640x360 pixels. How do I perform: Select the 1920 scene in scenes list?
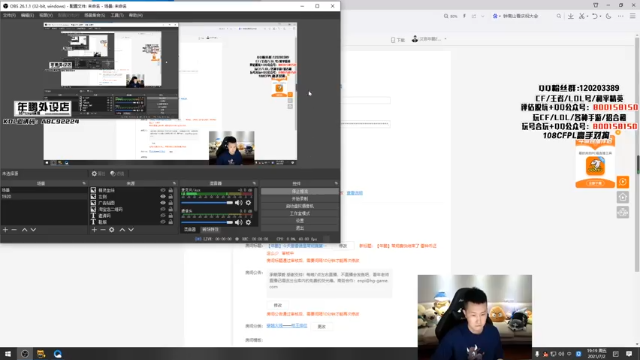click(x=44, y=196)
